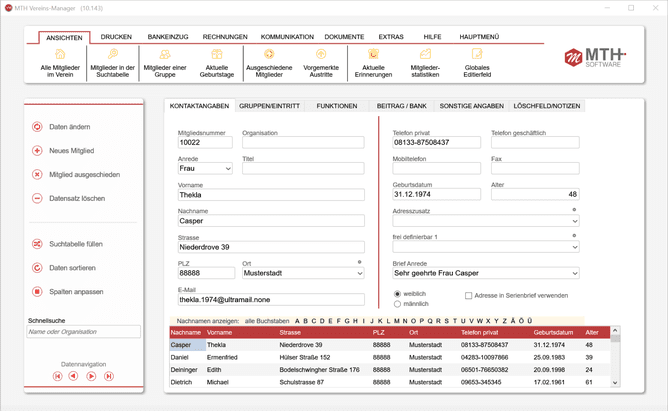The height and width of the screenshot is (411, 668).
Task: Click into the E-Mail field
Action: coord(271,300)
